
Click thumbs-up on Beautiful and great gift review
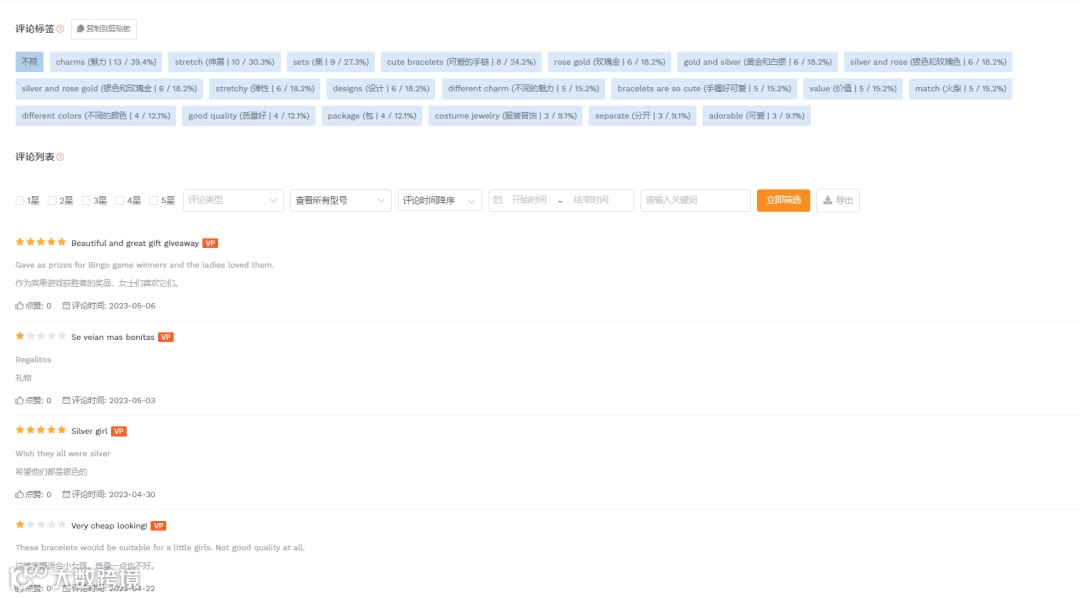(x=19, y=306)
